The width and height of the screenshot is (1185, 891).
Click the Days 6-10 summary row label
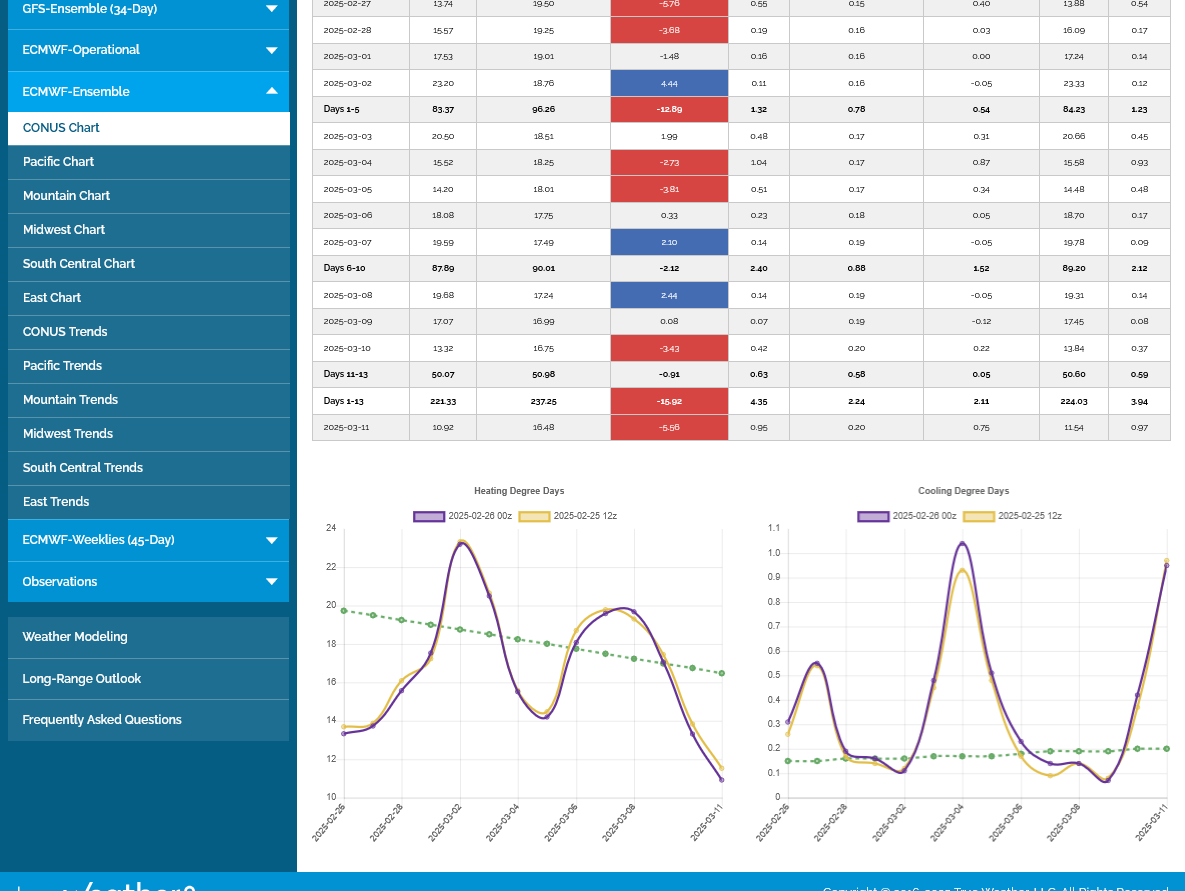tap(344, 268)
